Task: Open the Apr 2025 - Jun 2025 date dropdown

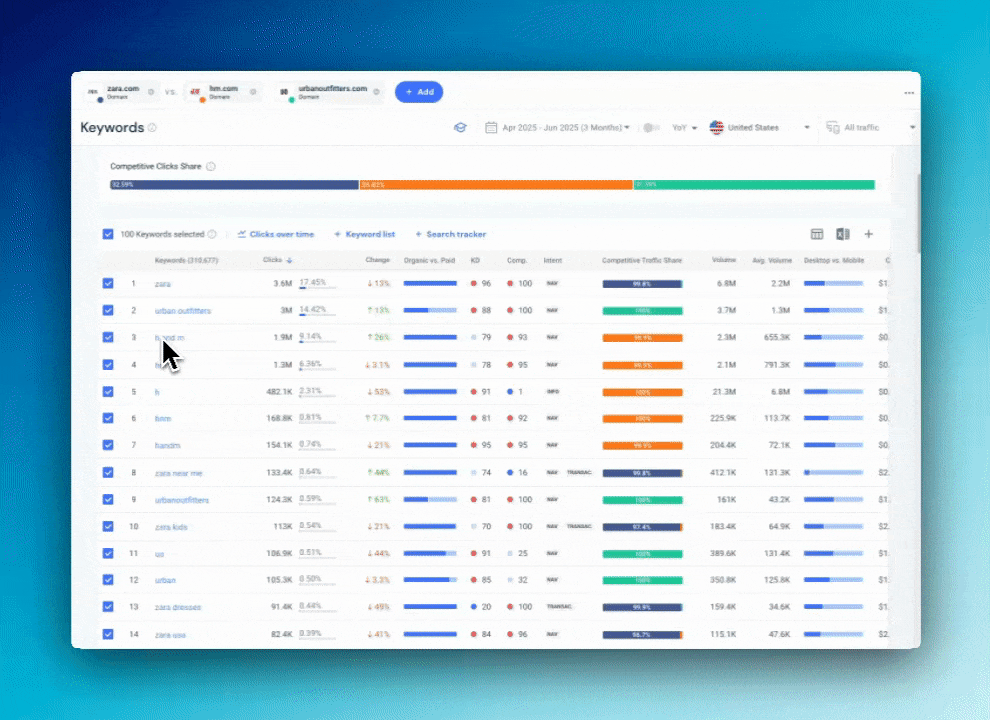Action: point(566,128)
